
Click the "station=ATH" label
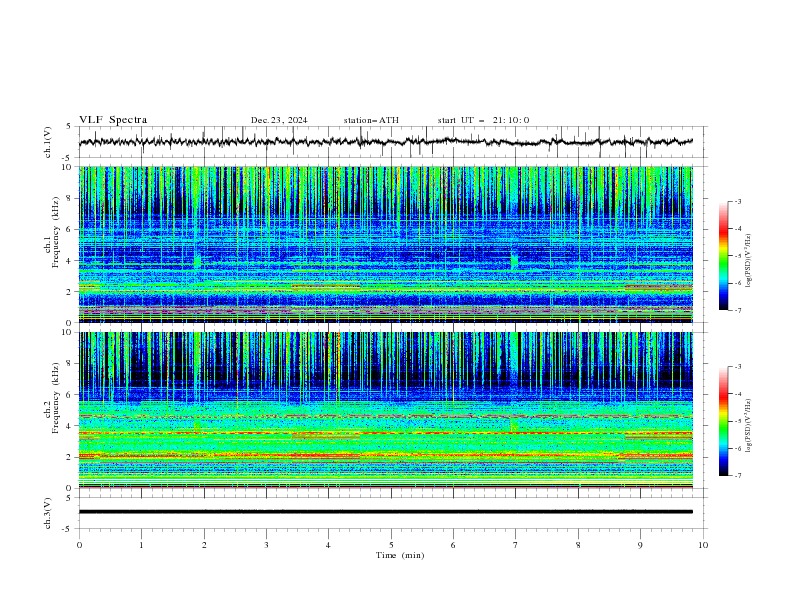pyautogui.click(x=371, y=120)
